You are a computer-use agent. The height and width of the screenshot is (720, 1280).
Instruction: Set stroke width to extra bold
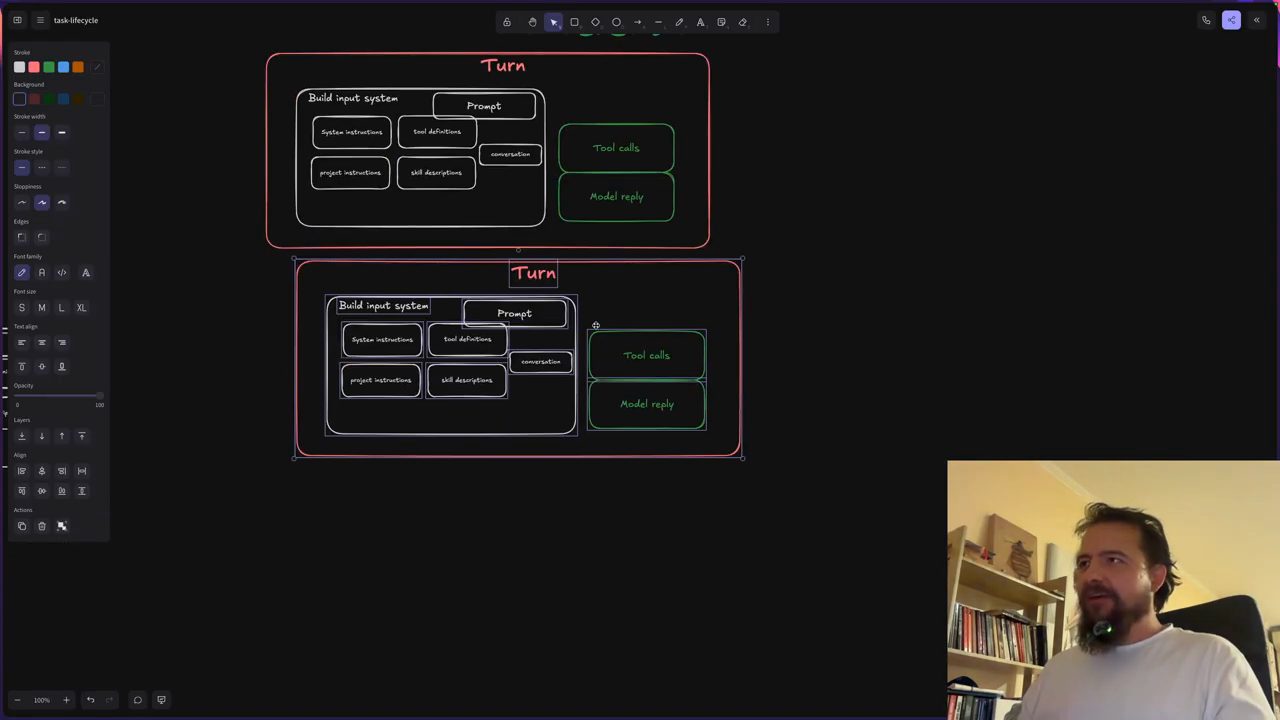coord(62,132)
